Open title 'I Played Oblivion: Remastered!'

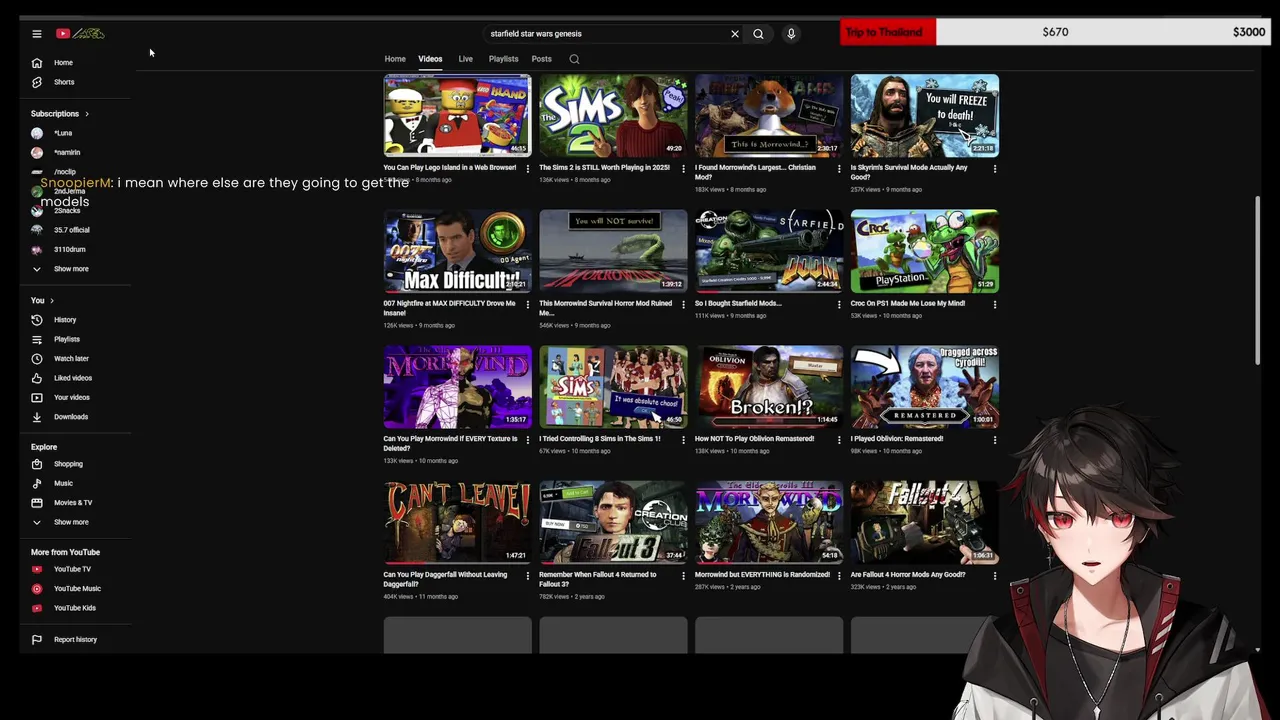897,439
